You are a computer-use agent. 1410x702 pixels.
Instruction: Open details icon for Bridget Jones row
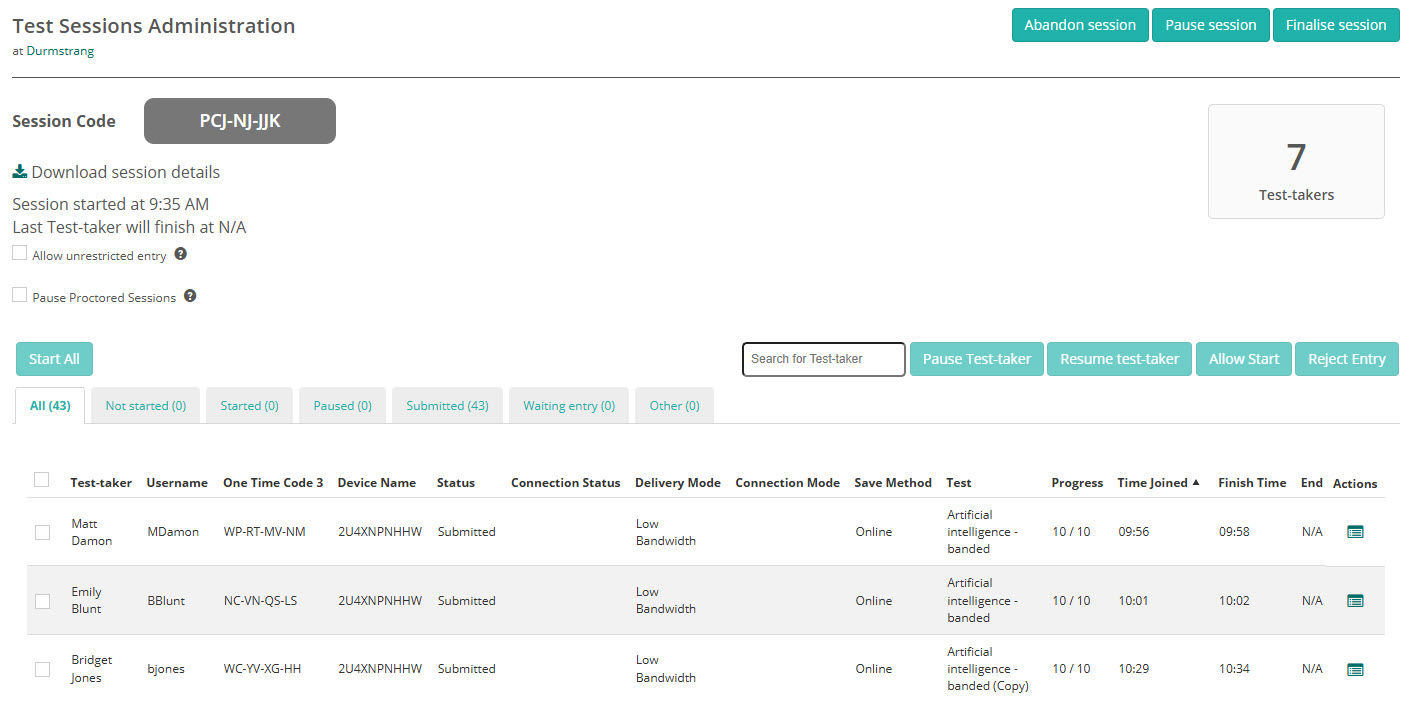pyautogui.click(x=1355, y=669)
